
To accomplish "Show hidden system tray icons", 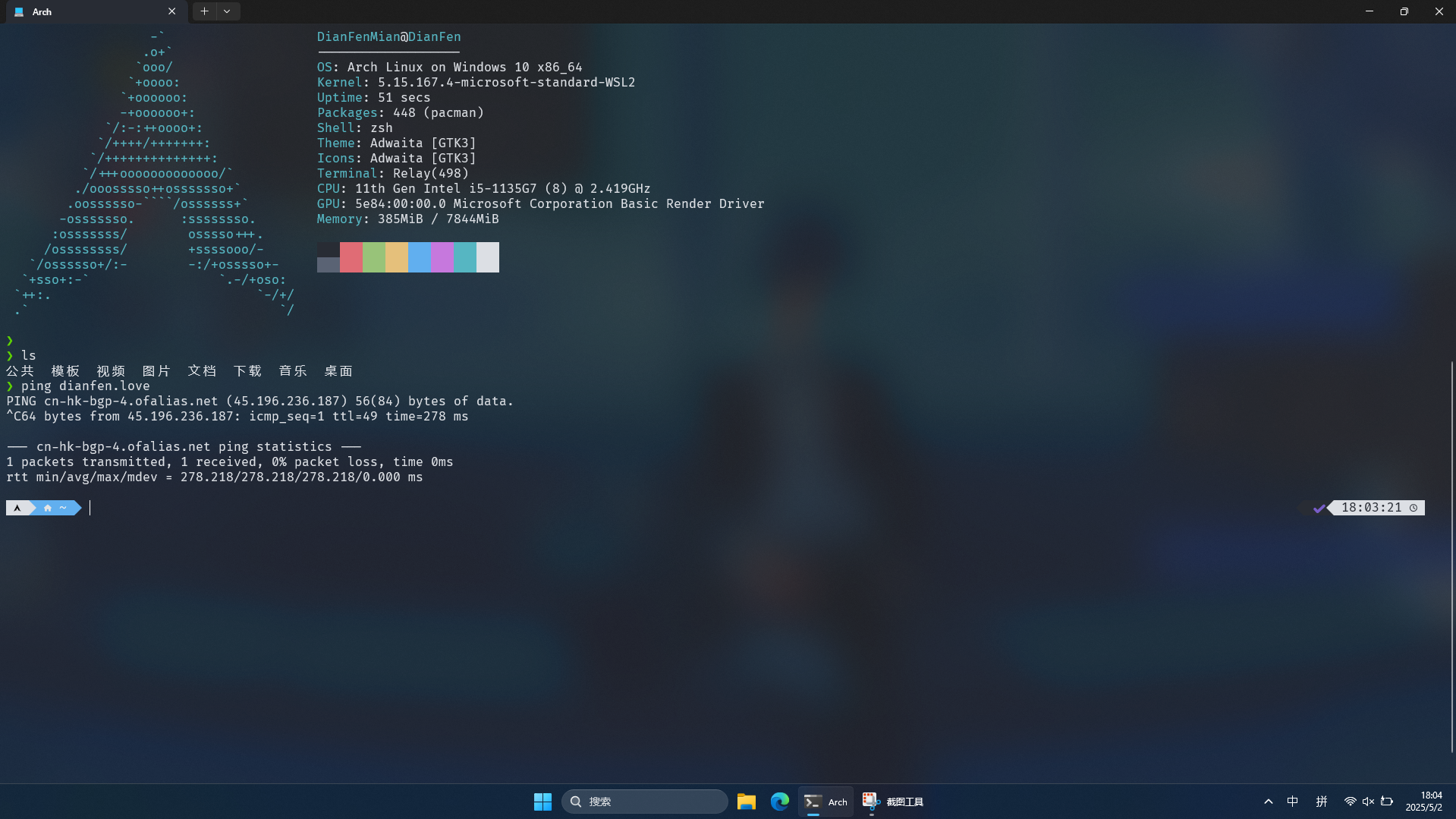I will [1268, 802].
